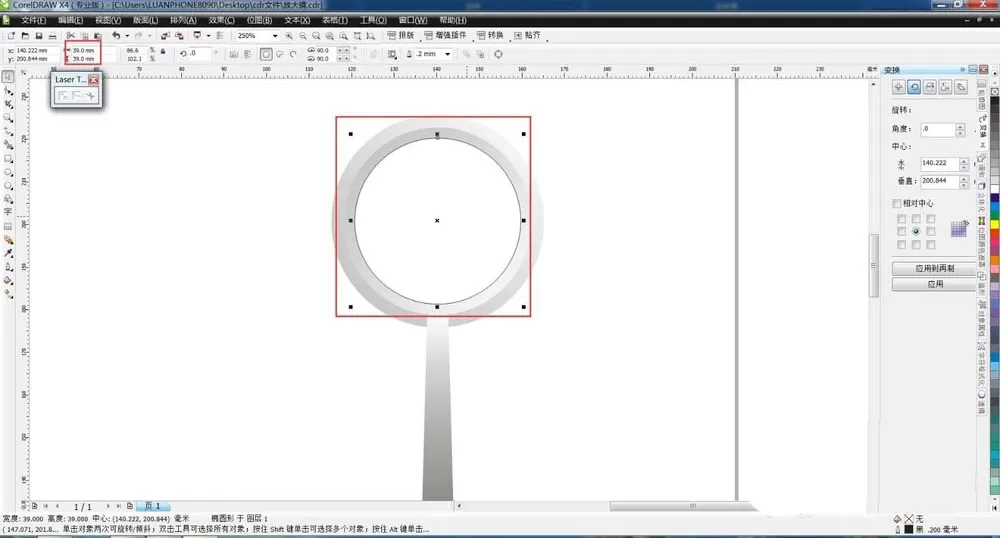The image size is (1001, 538).
Task: Click the Save icon in the toolbar
Action: click(x=39, y=36)
